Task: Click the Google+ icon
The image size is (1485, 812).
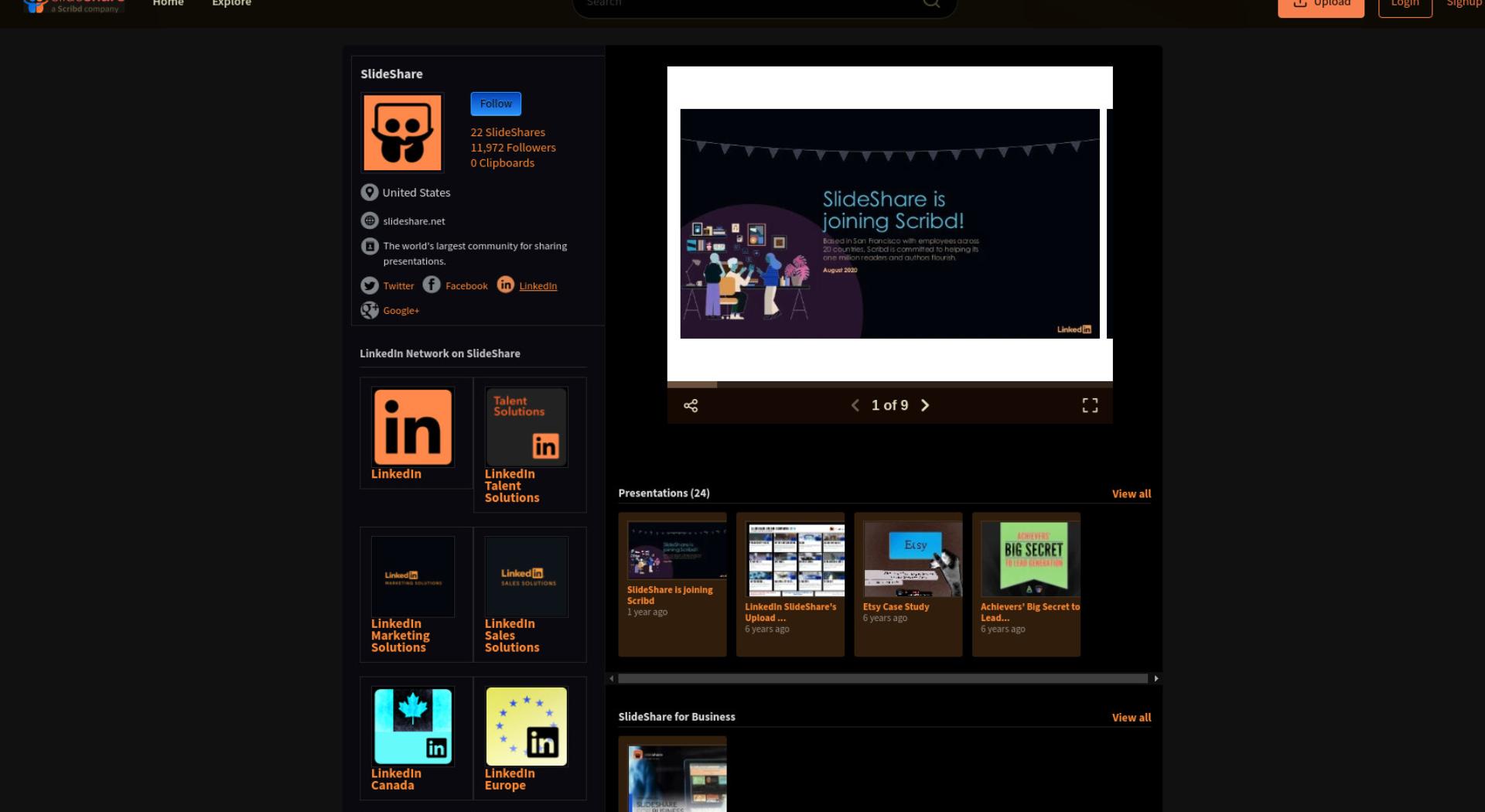Action: [x=370, y=310]
